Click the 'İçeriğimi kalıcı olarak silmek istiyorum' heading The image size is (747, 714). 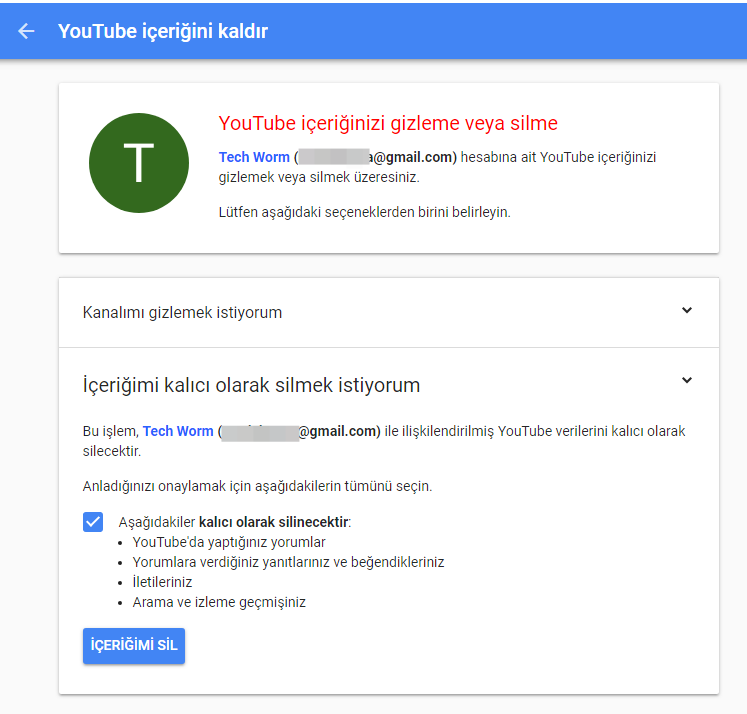tap(251, 385)
